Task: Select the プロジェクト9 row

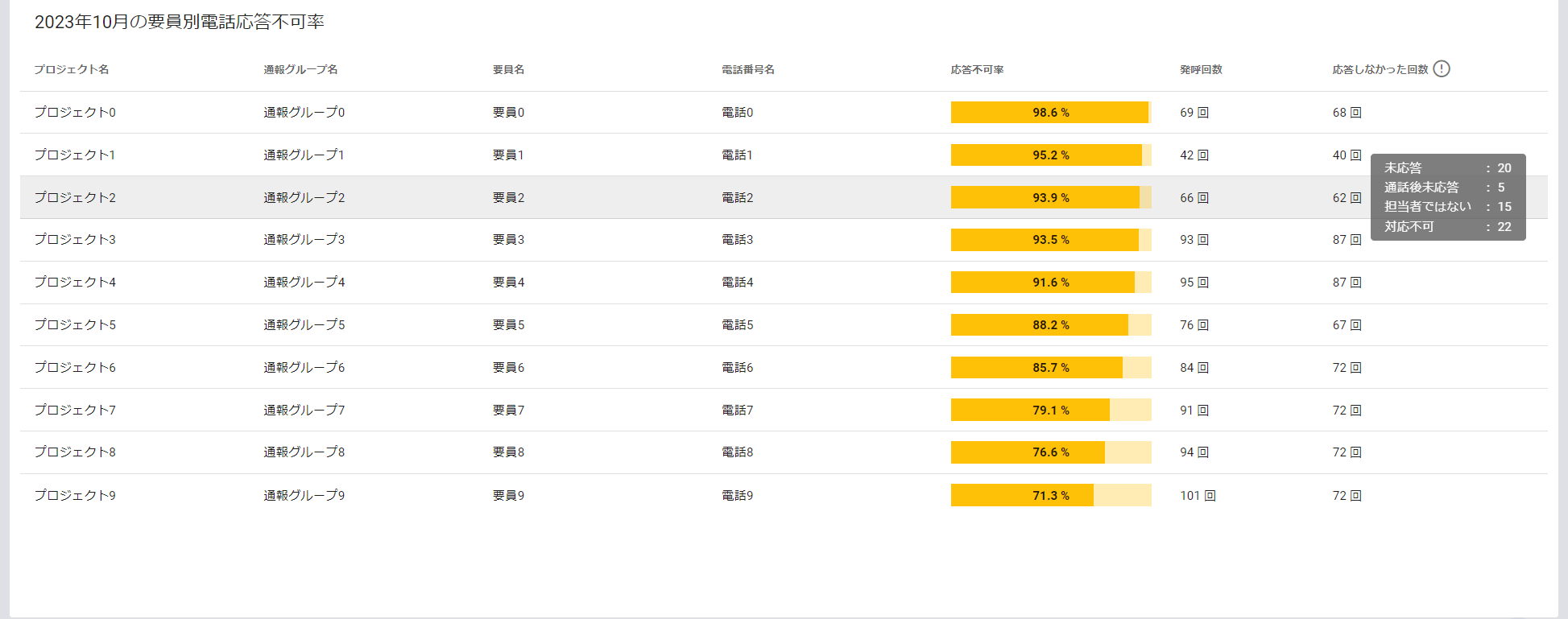Action: tap(75, 496)
